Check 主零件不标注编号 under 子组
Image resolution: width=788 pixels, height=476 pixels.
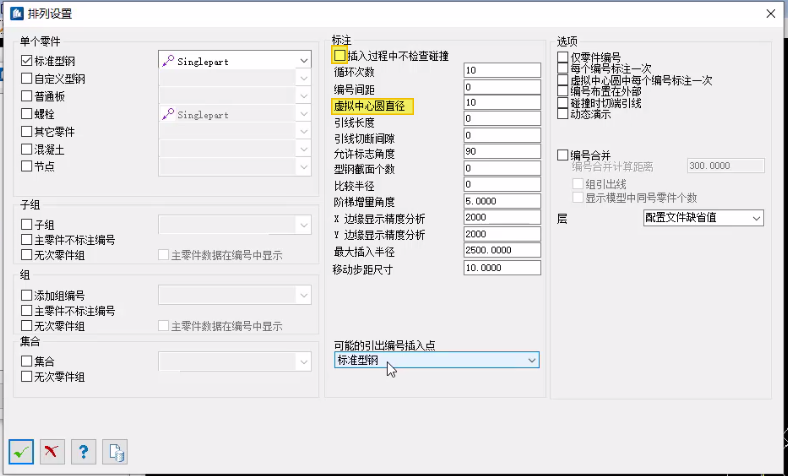pos(27,240)
